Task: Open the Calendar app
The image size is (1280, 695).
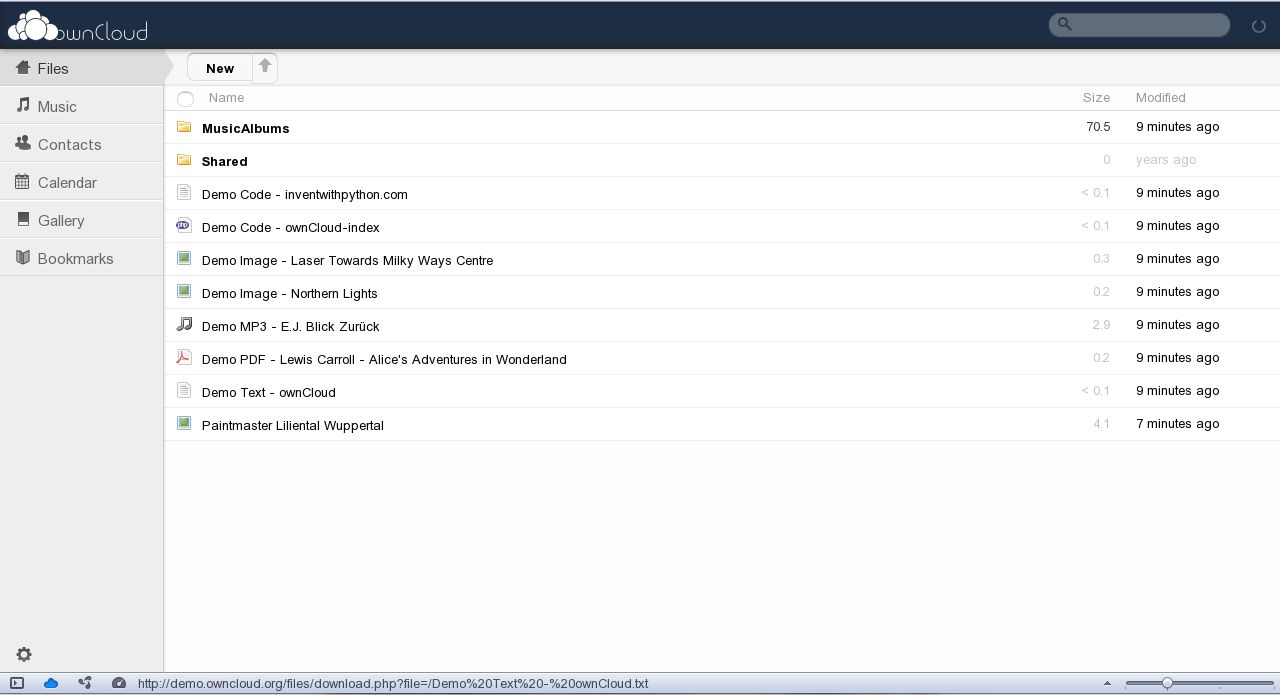Action: click(x=67, y=182)
